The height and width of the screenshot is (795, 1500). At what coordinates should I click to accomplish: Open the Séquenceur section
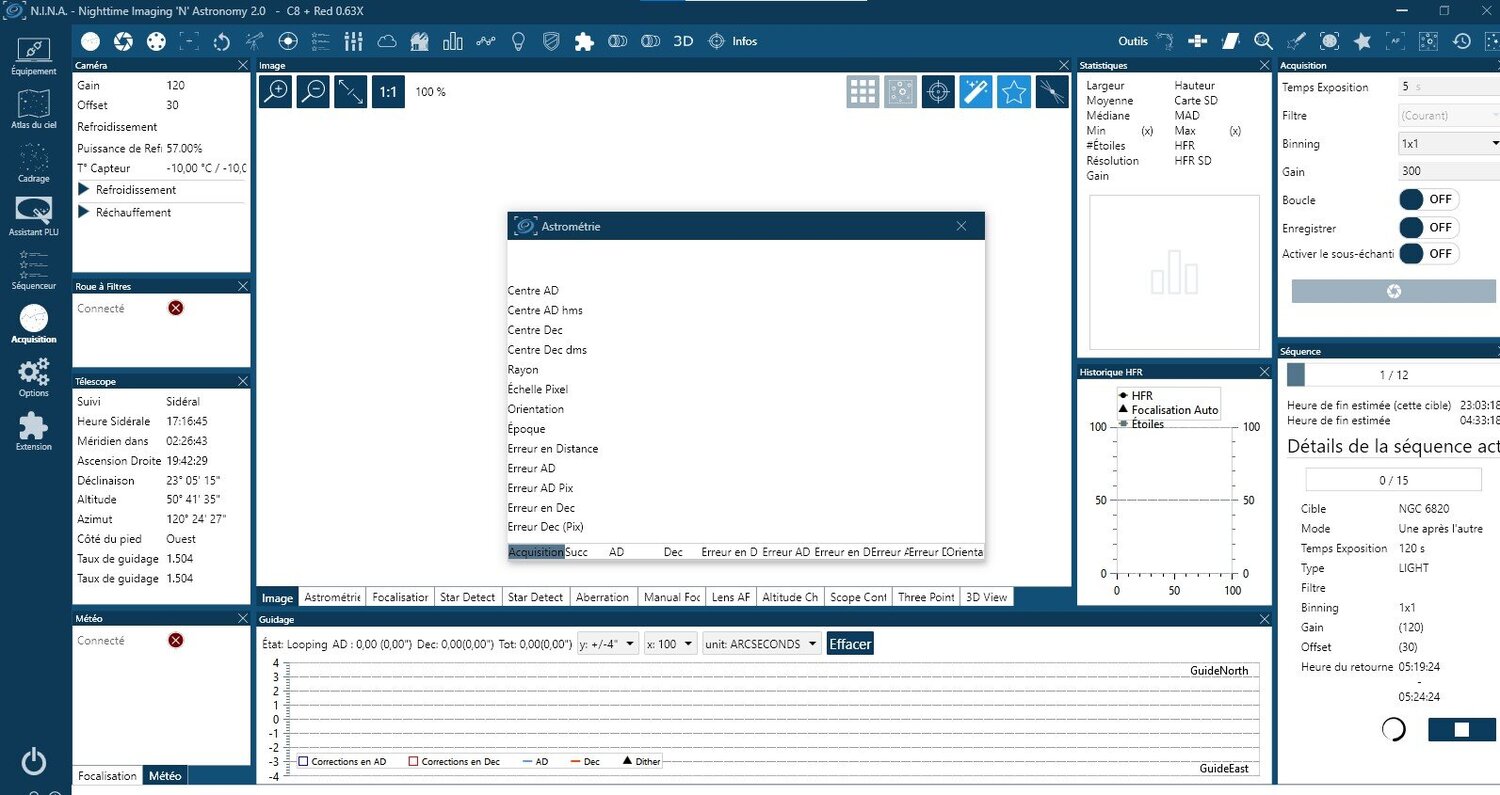coord(34,271)
